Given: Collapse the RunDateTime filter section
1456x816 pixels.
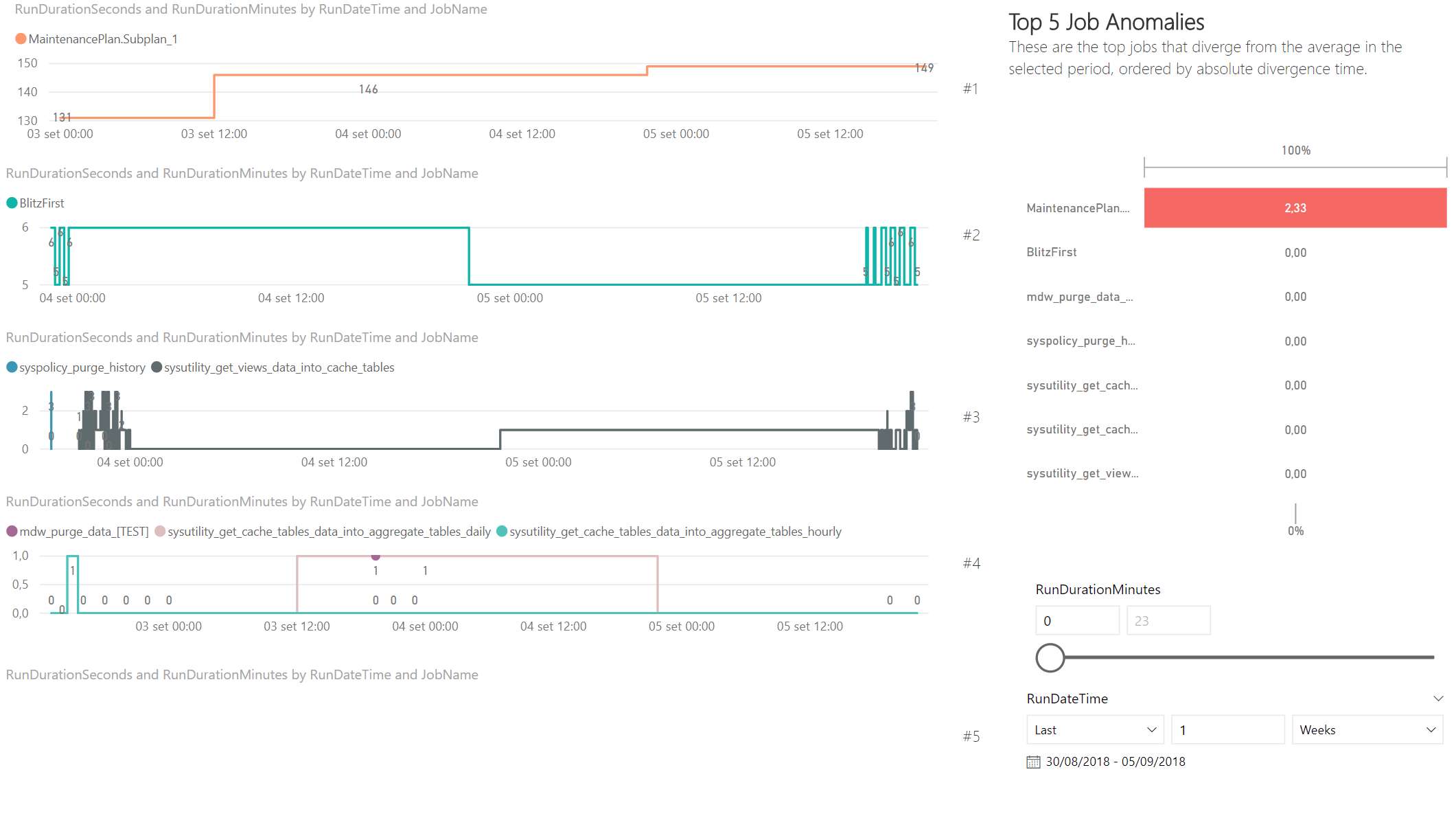Looking at the screenshot, I should pos(1438,698).
